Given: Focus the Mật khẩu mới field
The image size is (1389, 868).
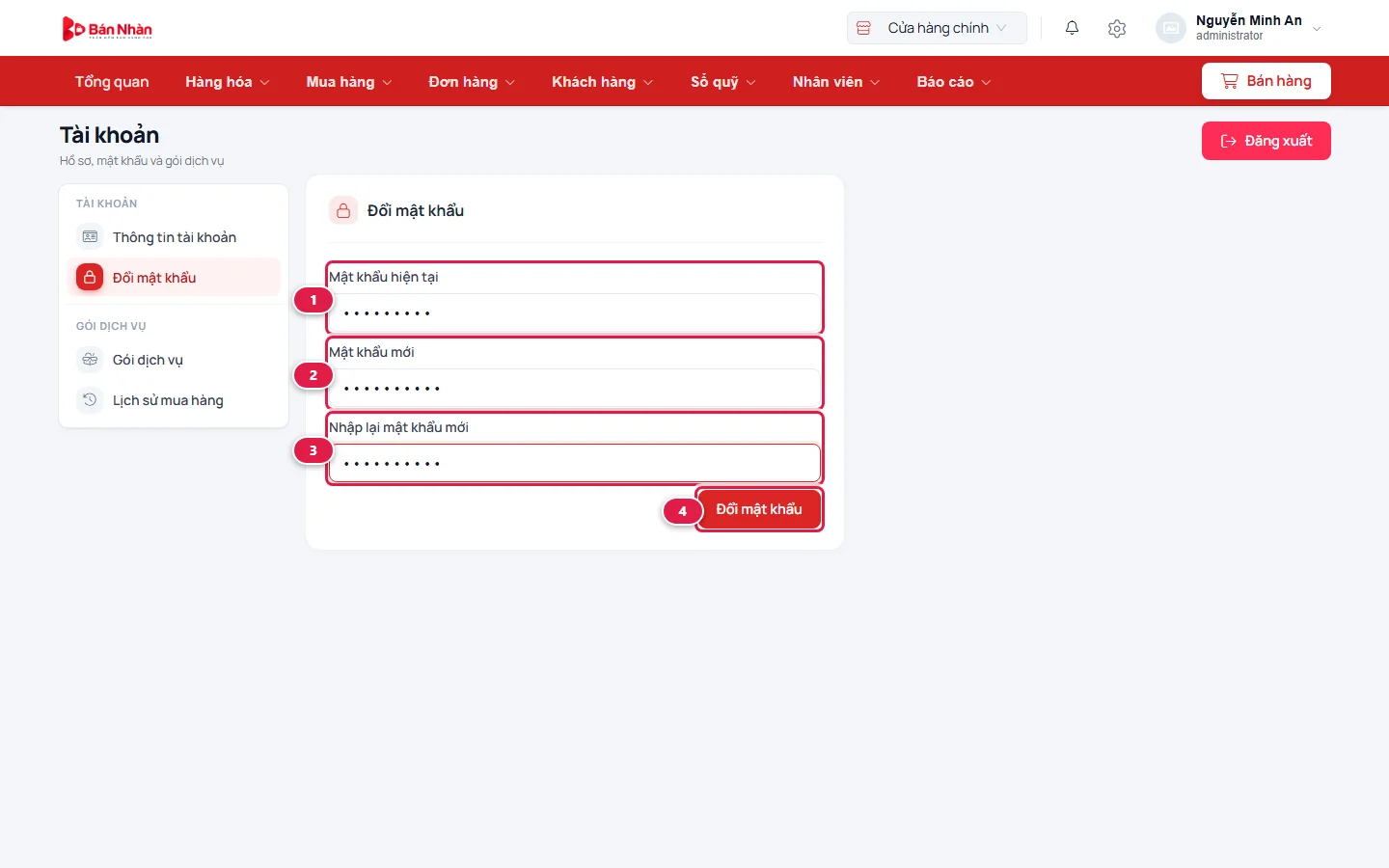Looking at the screenshot, I should click(575, 388).
